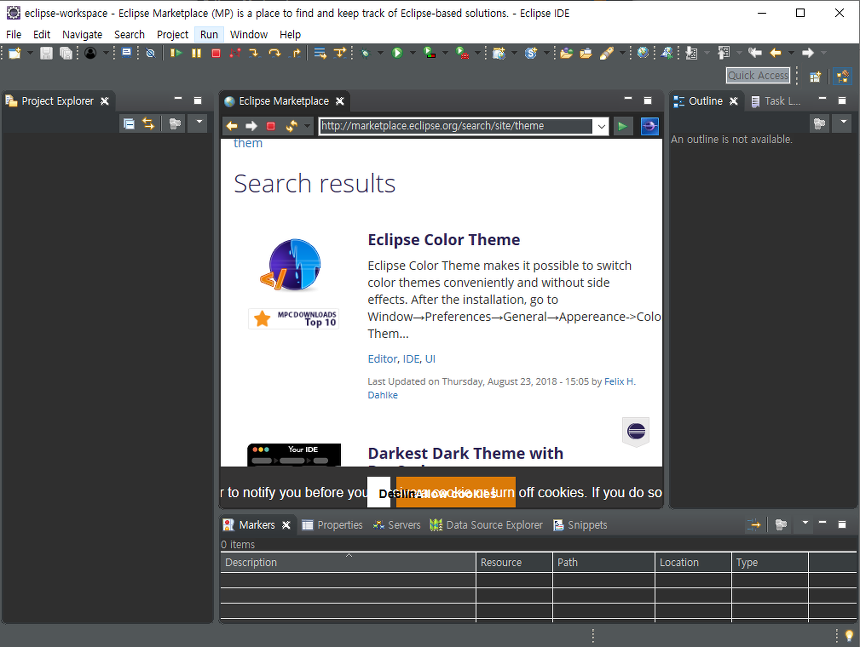The width and height of the screenshot is (860, 647).
Task: Click the green Run launch icon
Action: click(397, 53)
